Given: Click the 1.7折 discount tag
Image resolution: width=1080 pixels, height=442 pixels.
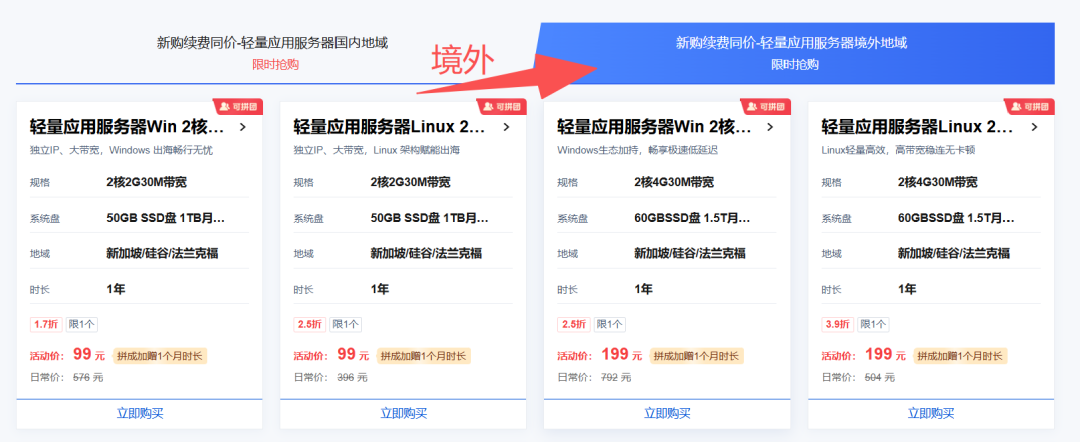Looking at the screenshot, I should click(x=46, y=324).
